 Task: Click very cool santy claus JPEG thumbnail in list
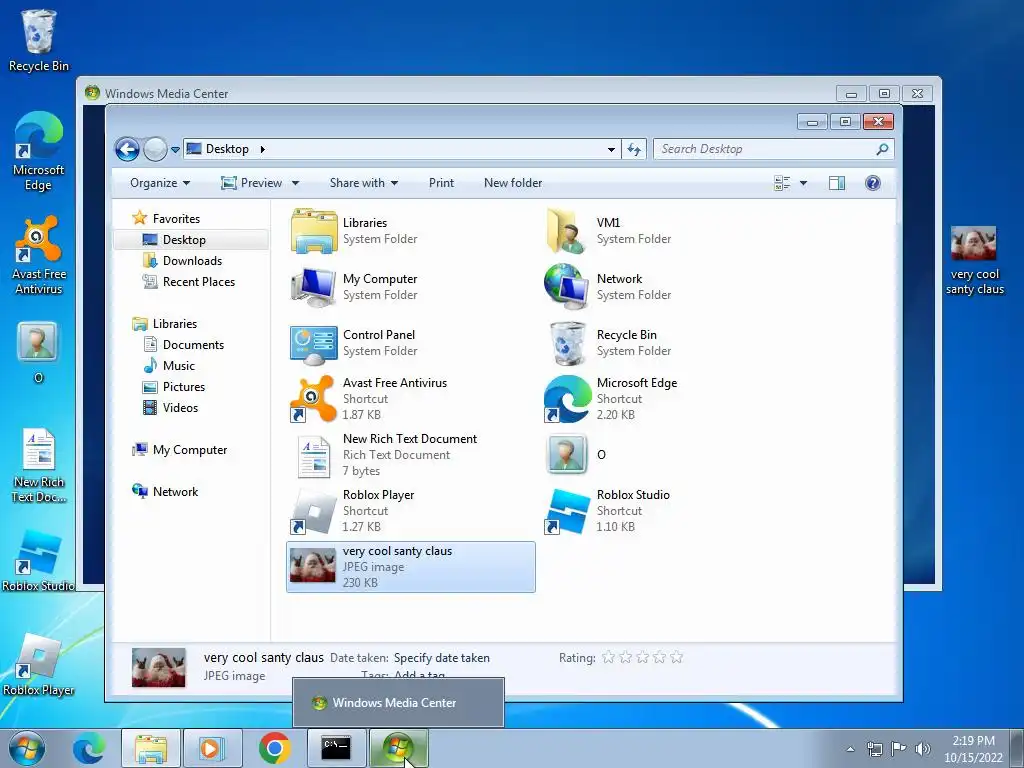(x=312, y=566)
